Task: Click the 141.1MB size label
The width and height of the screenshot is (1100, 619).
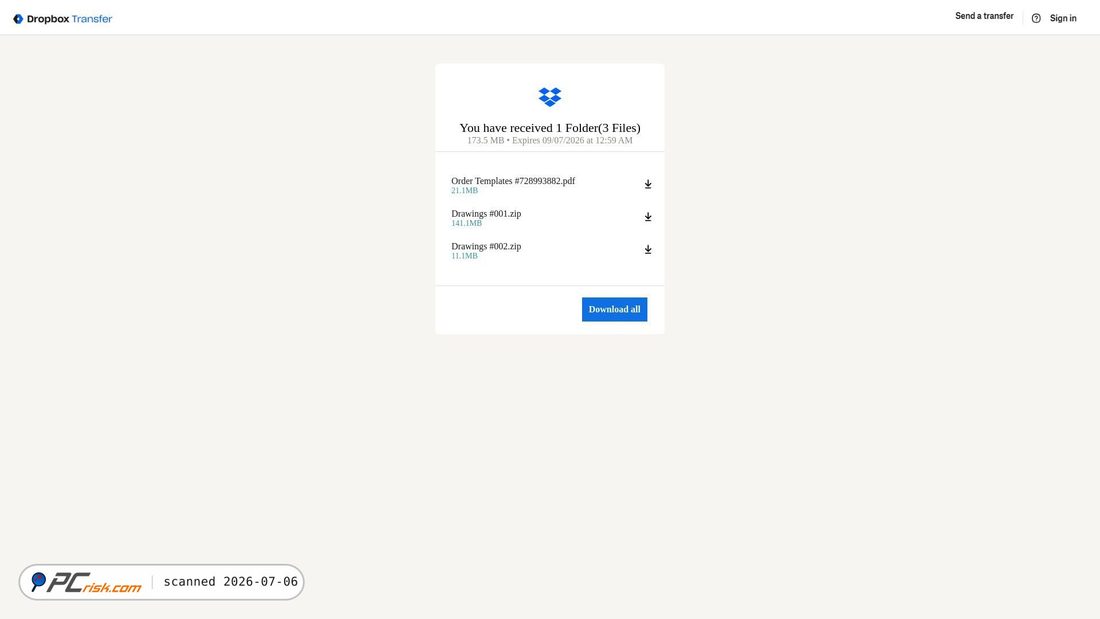Action: point(467,223)
